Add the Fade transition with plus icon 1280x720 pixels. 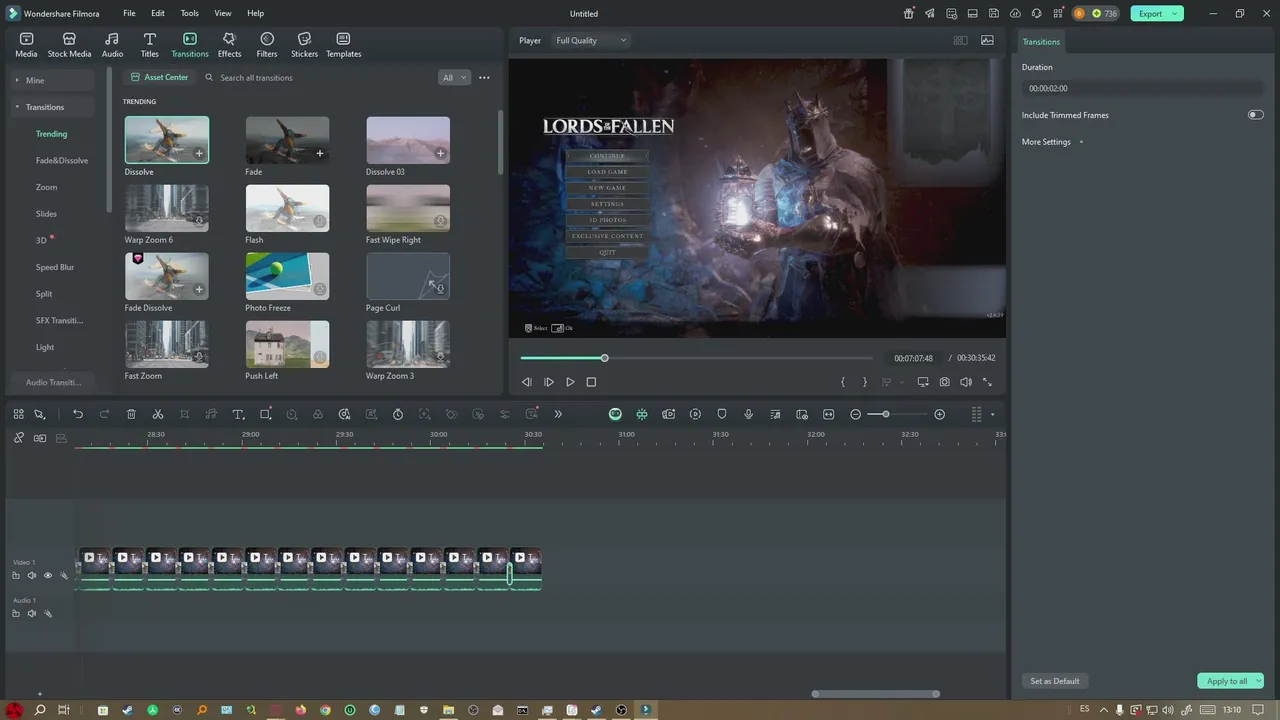pyautogui.click(x=320, y=153)
